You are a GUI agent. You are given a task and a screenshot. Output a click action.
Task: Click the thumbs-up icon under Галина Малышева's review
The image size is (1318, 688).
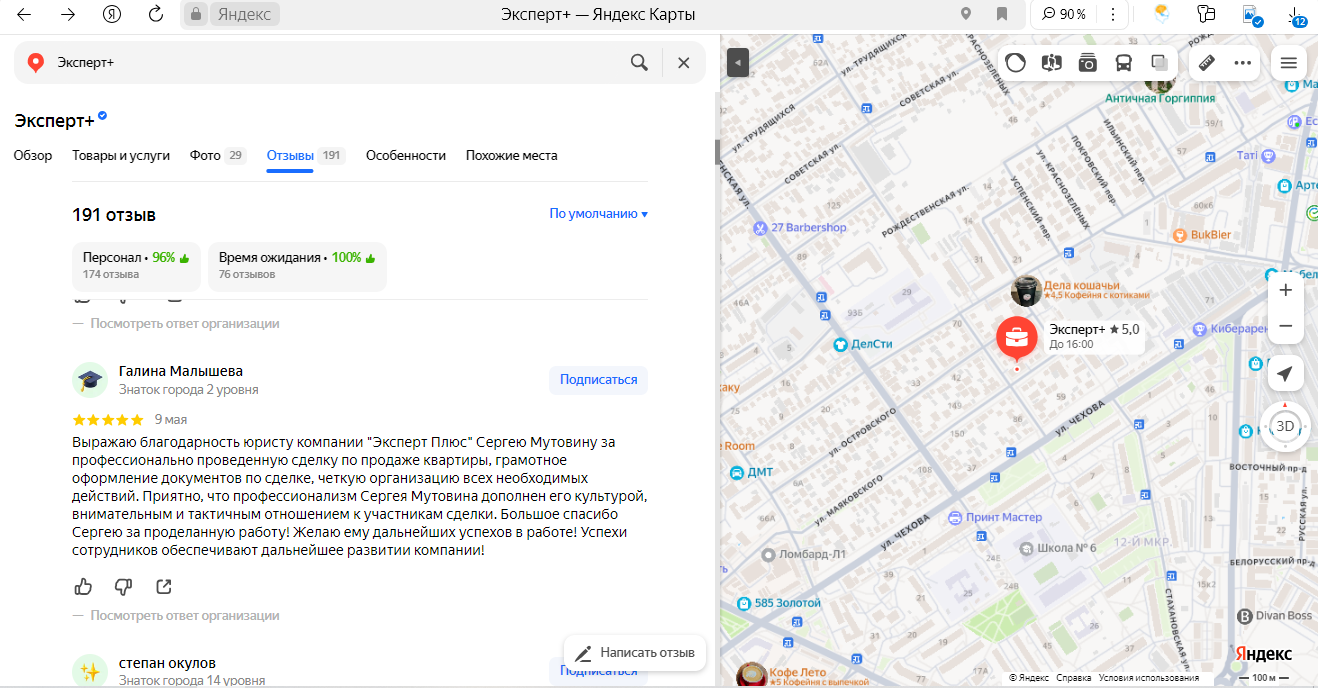point(84,586)
